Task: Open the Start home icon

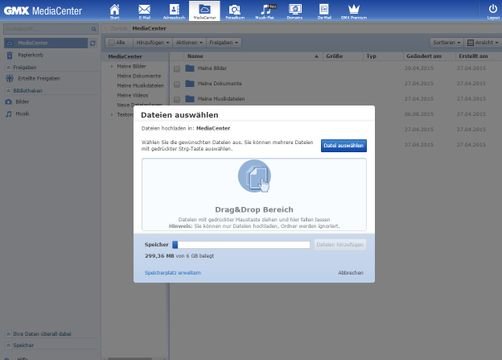Action: pyautogui.click(x=114, y=11)
